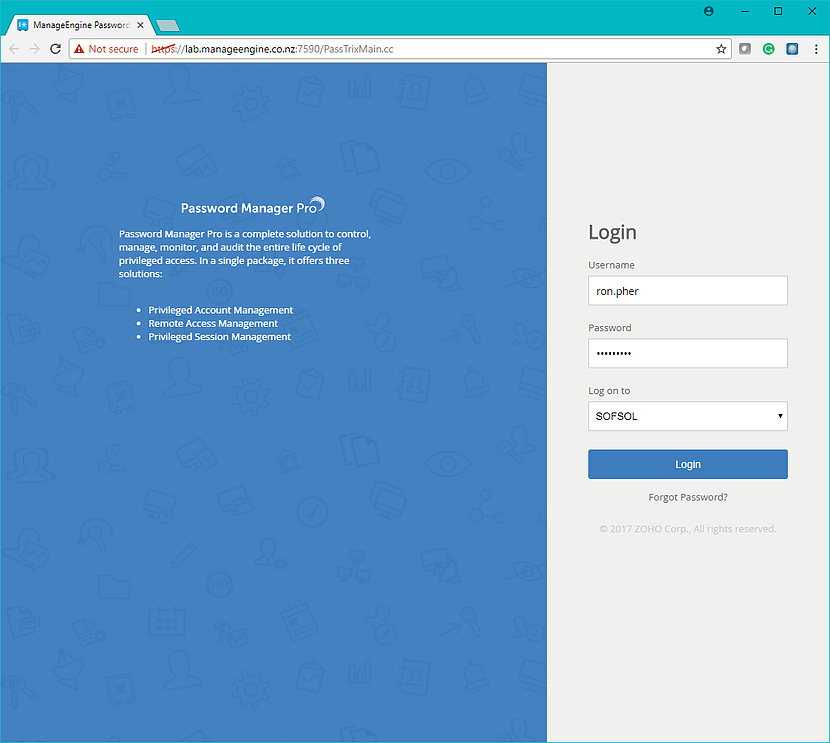Bookmark page with the star icon
The width and height of the screenshot is (830, 743).
[x=721, y=49]
